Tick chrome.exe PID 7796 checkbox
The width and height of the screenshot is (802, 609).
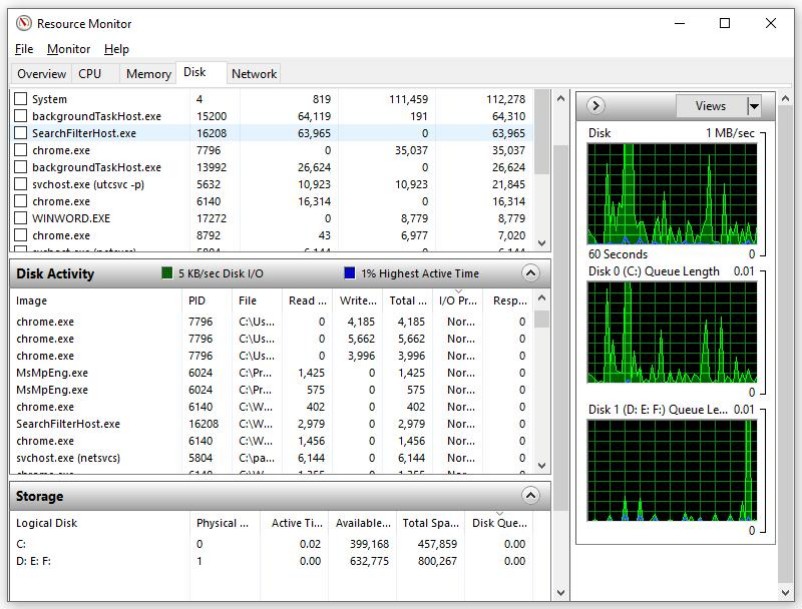pos(20,150)
